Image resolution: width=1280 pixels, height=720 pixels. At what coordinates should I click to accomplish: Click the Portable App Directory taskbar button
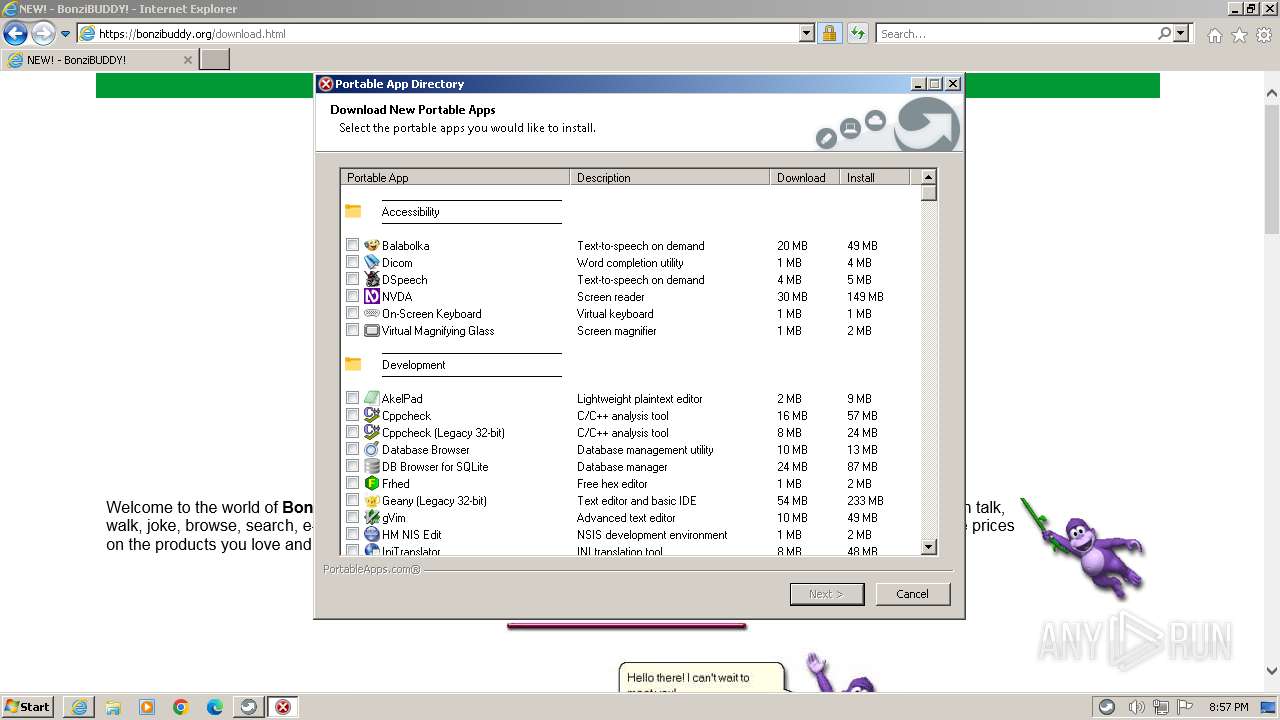point(283,707)
